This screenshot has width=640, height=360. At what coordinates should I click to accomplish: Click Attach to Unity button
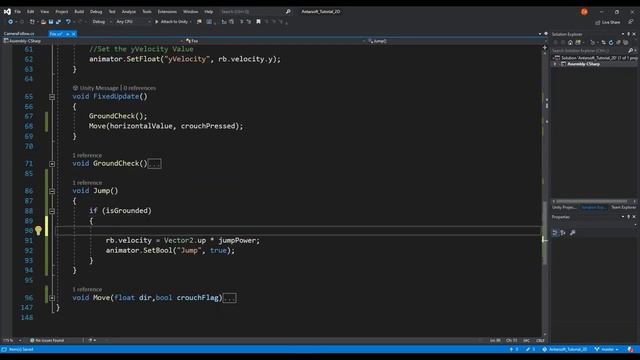pos(173,22)
